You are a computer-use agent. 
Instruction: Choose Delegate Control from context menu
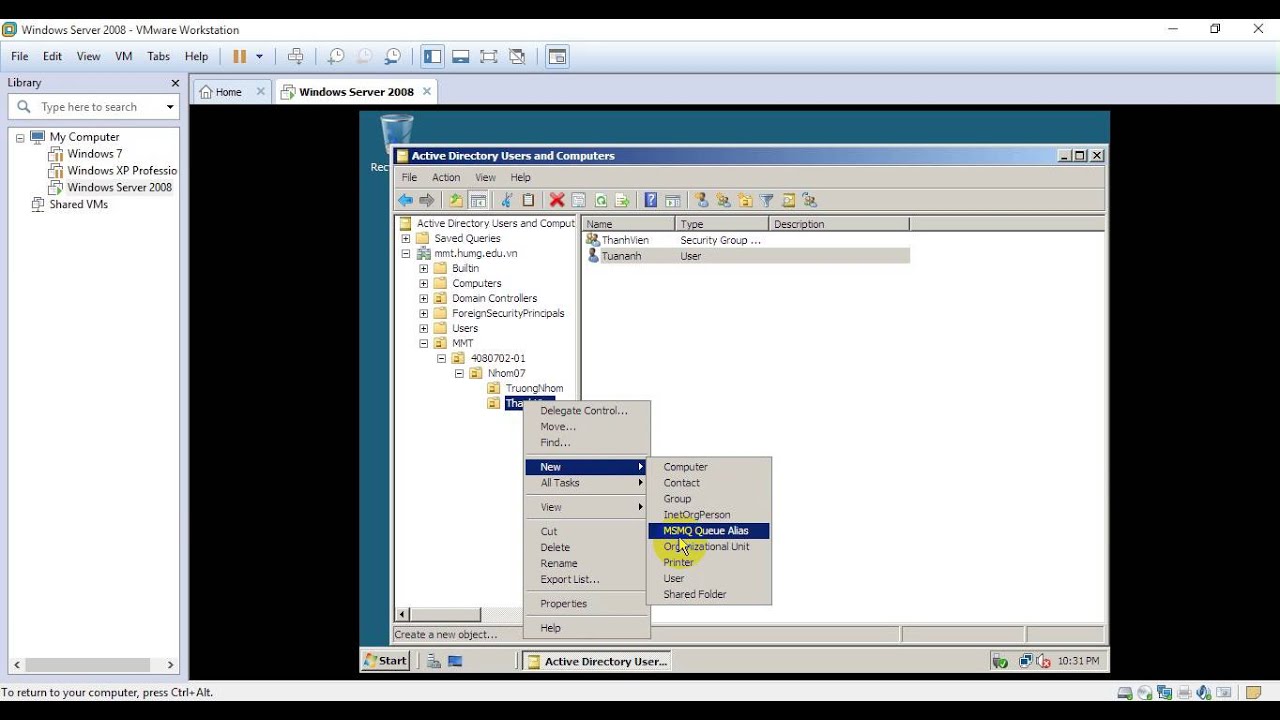click(x=587, y=411)
